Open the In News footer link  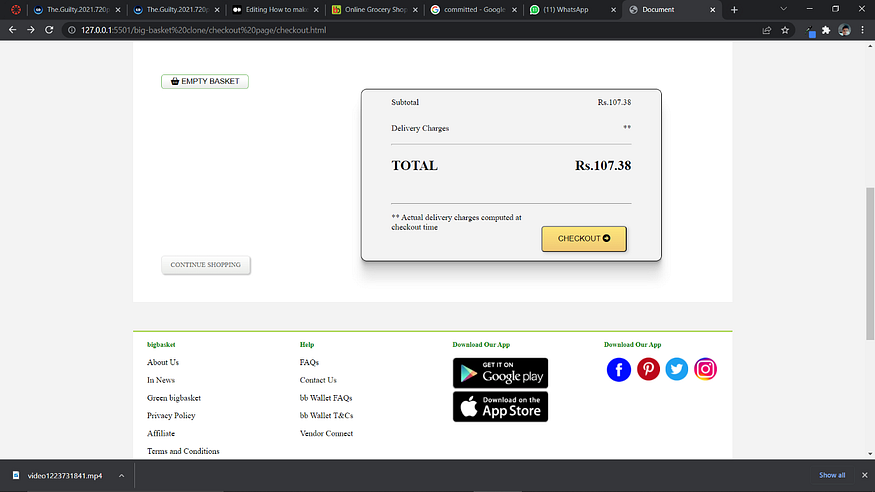pos(161,380)
